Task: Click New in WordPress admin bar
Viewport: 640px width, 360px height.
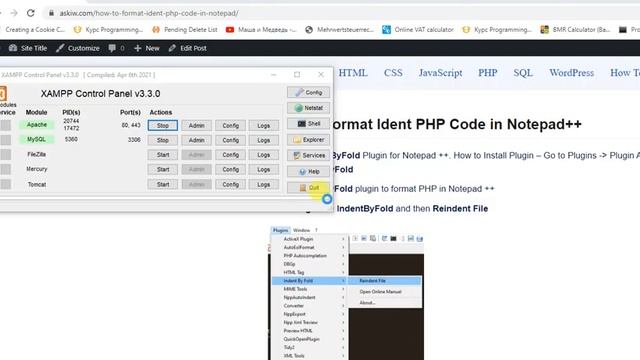Action: 147,48
